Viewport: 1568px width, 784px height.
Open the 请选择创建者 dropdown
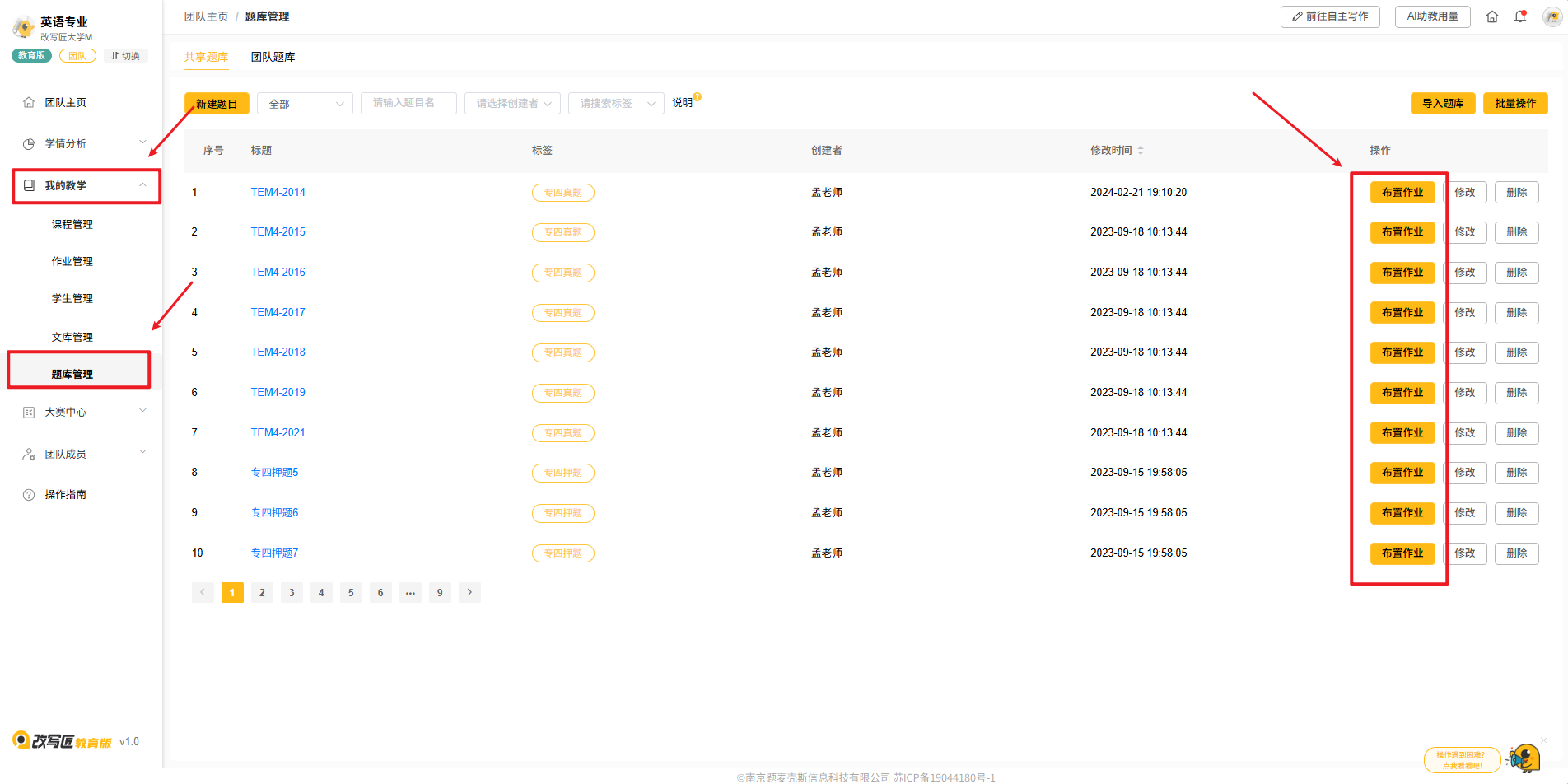(x=512, y=104)
